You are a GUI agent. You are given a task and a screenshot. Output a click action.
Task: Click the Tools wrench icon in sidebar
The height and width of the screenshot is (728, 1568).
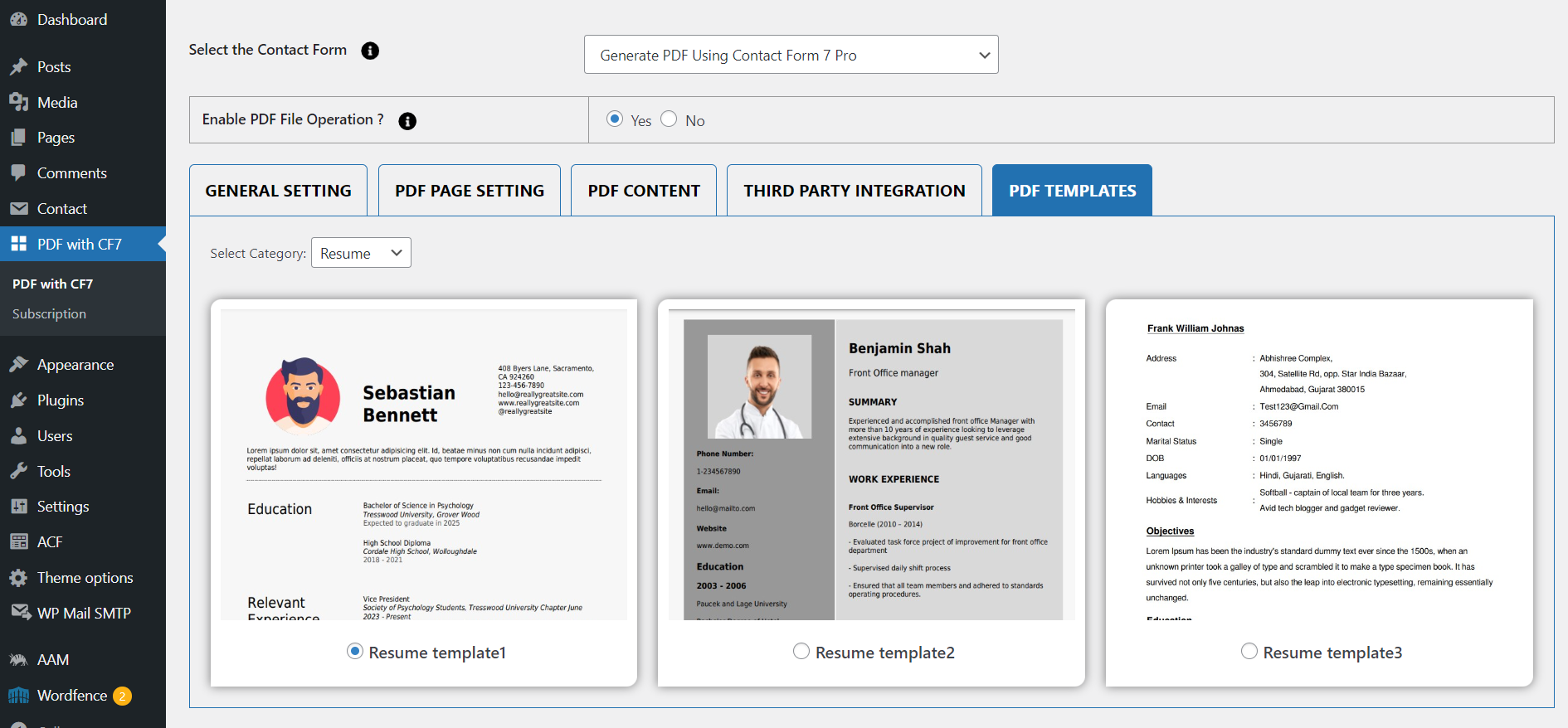click(18, 471)
